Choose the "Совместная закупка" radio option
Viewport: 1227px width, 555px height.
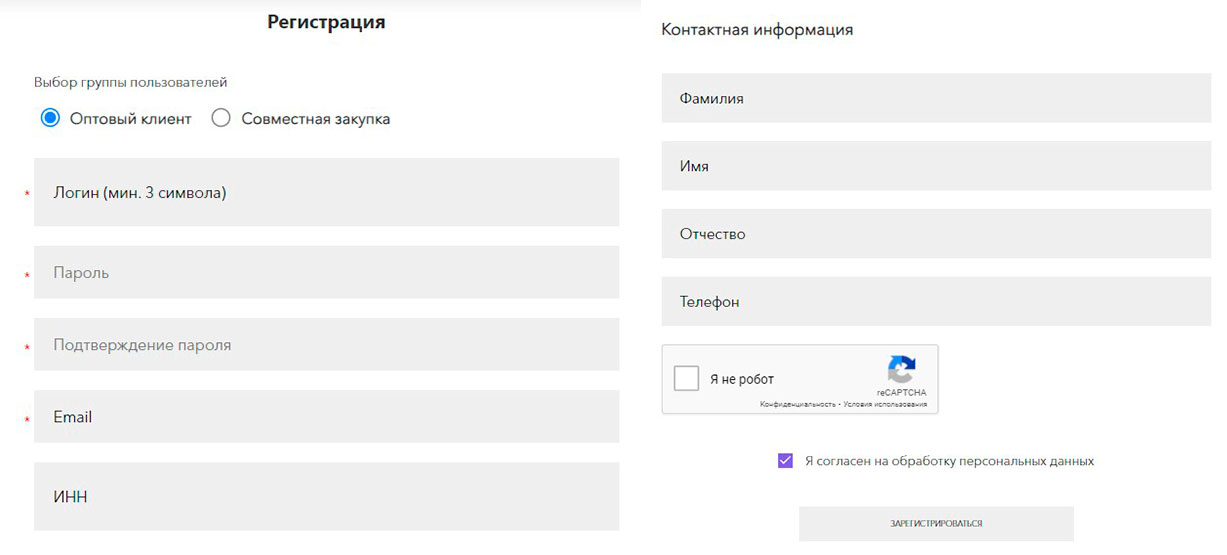[222, 118]
